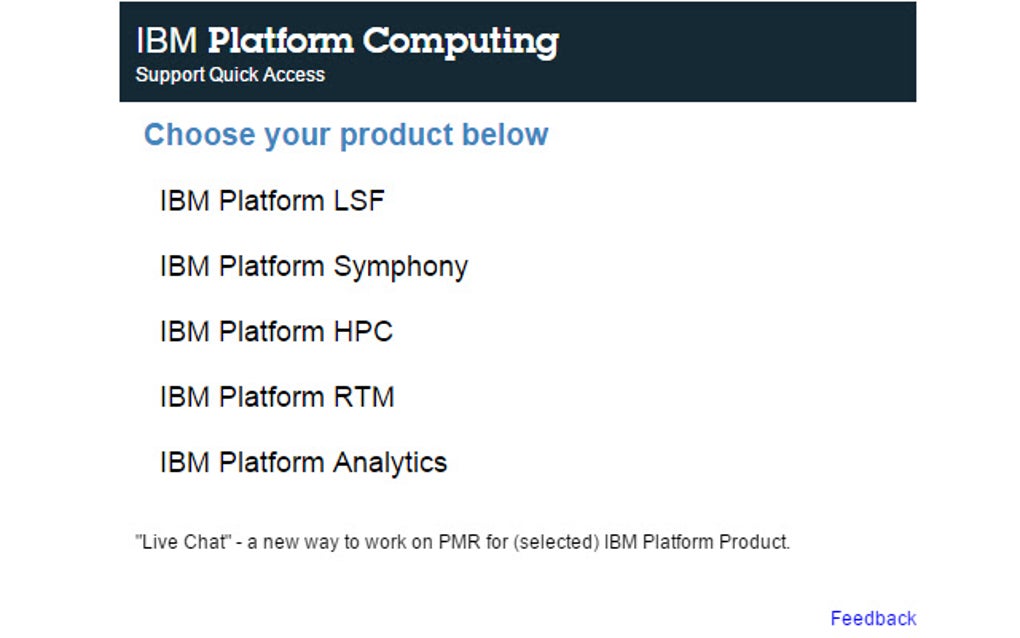Image resolution: width=1020 pixels, height=638 pixels.
Task: Click the word 'RTM' in product list
Action: (364, 397)
